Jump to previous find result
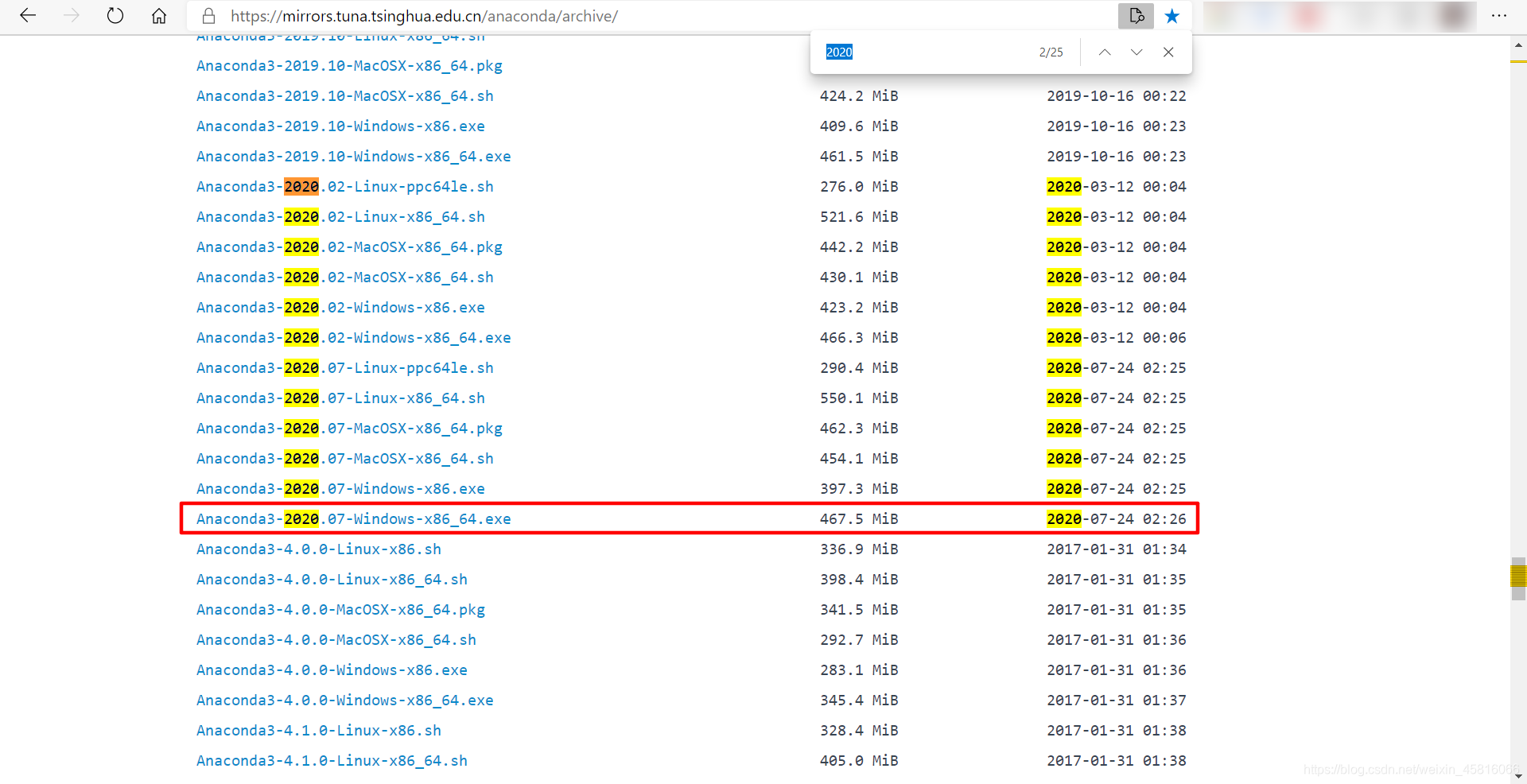 [x=1105, y=52]
